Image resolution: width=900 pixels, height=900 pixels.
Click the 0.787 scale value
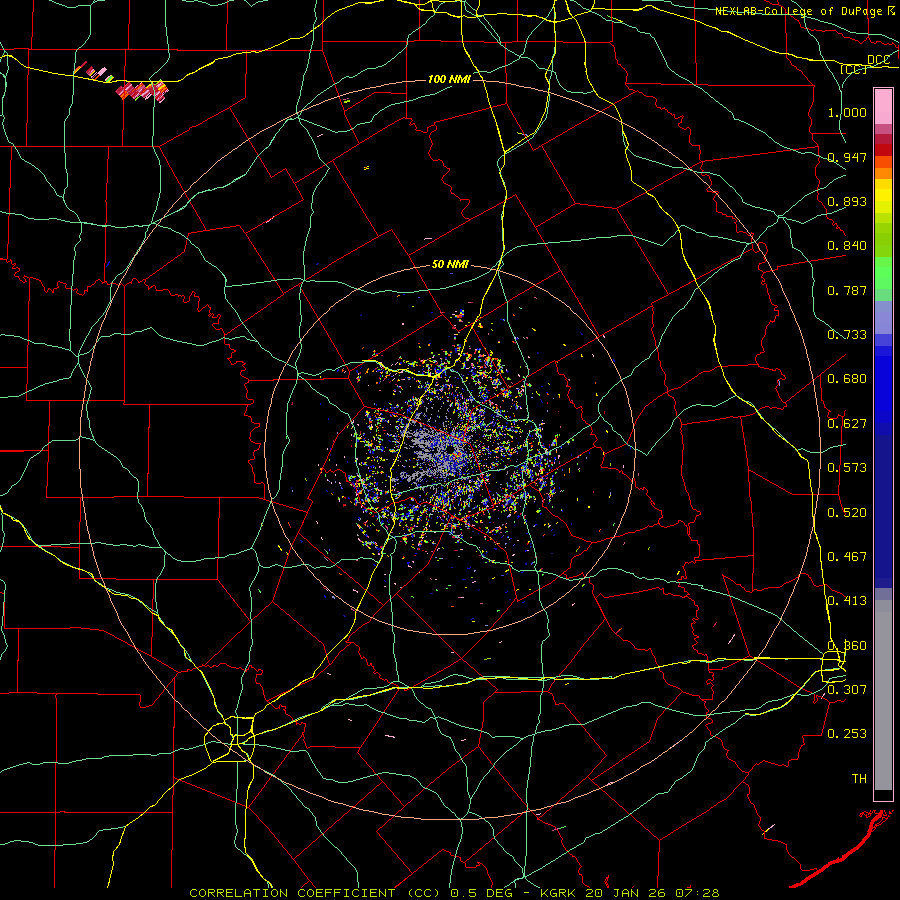847,290
